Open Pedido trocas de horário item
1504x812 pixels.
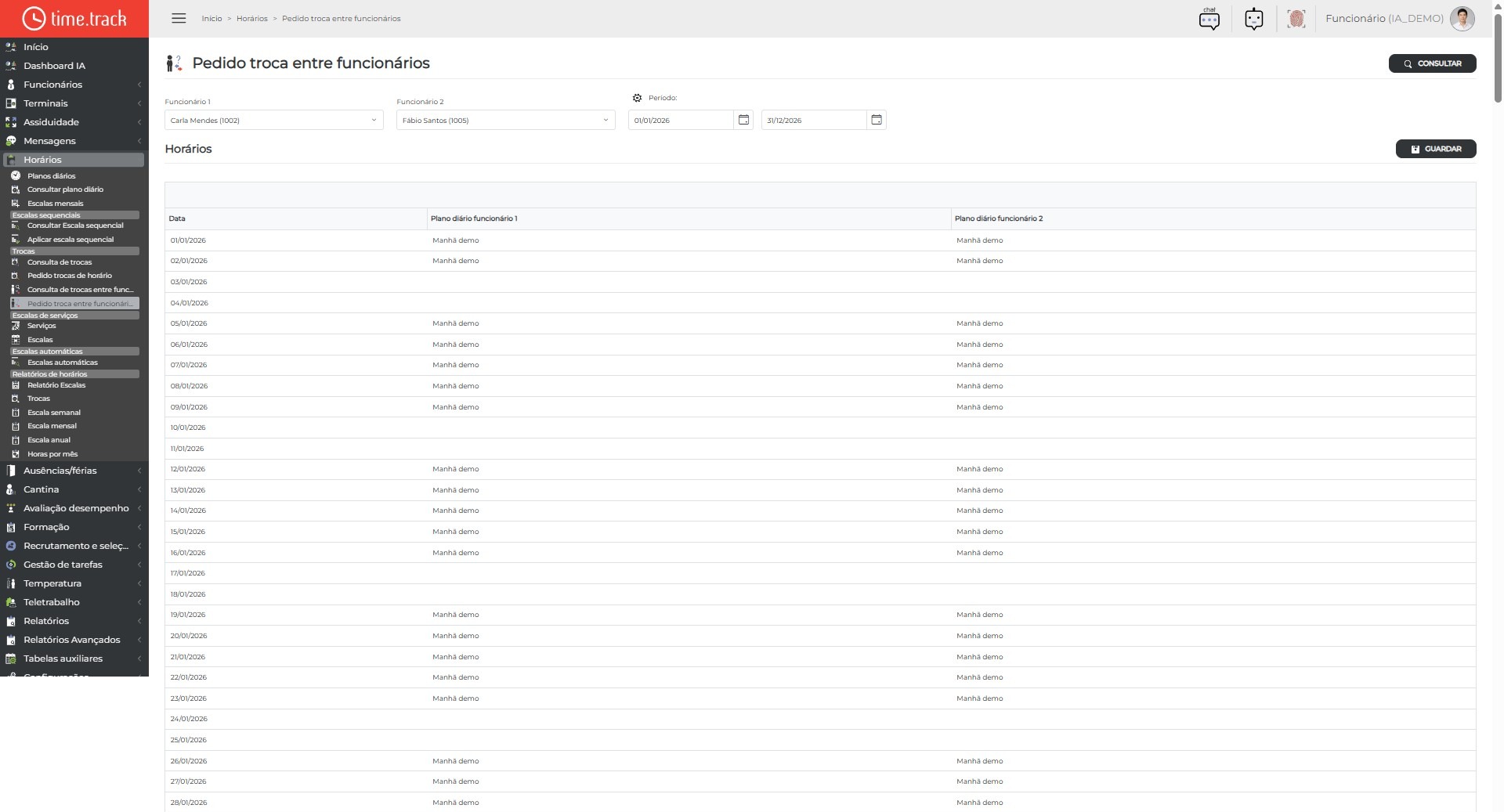tap(69, 276)
